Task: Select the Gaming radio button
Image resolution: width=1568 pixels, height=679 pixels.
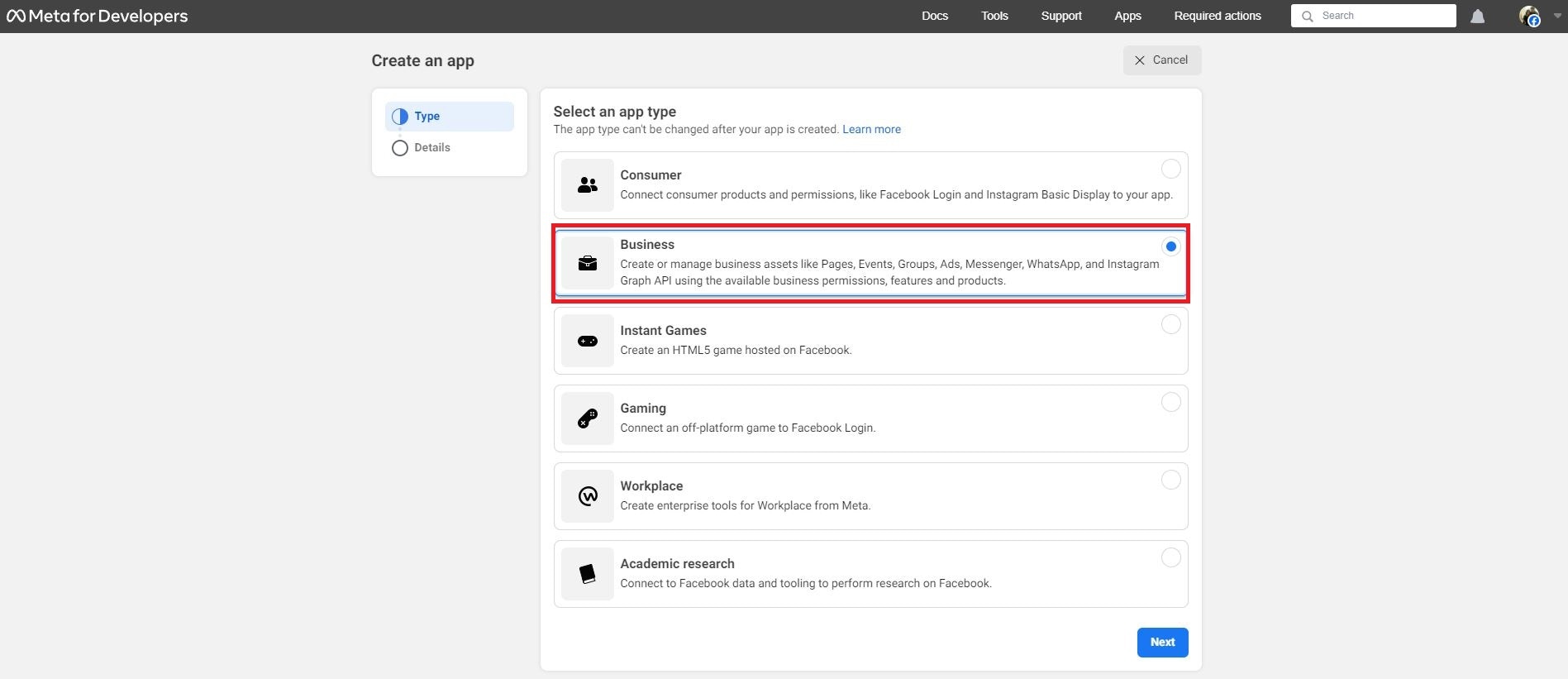Action: click(x=1170, y=402)
